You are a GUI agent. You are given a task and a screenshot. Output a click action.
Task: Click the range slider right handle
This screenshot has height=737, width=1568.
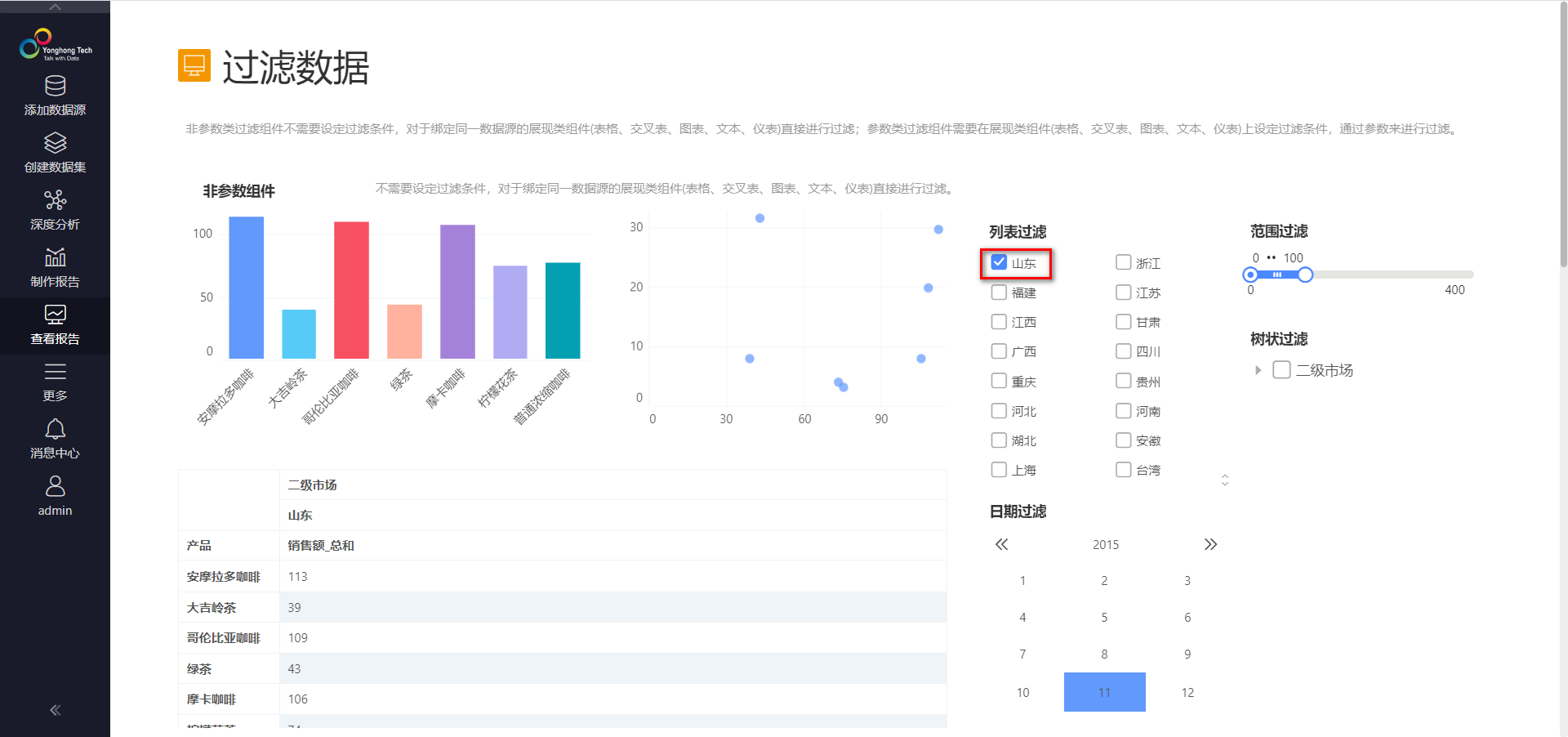(x=1305, y=275)
